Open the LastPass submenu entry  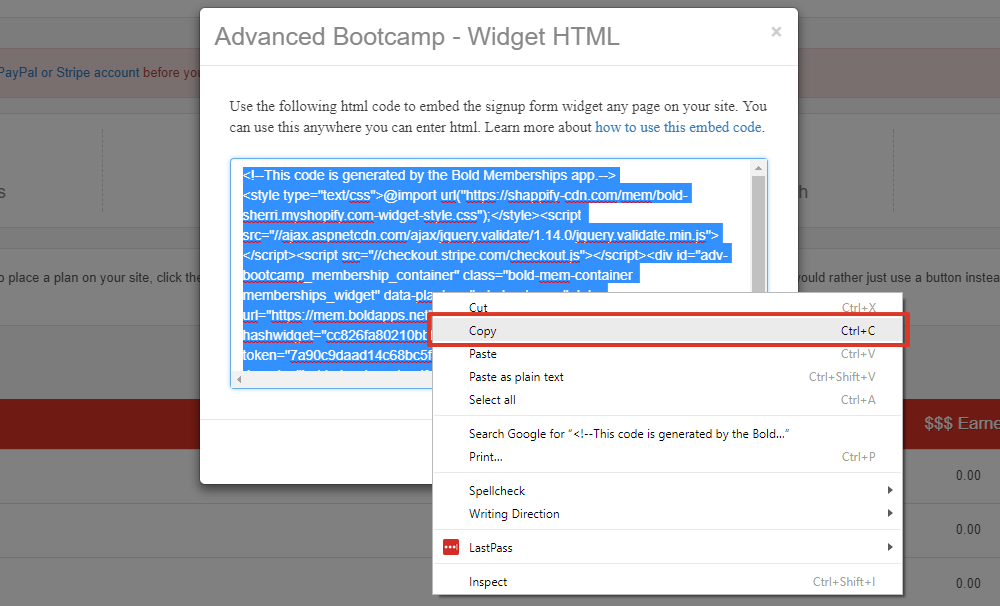(667, 547)
